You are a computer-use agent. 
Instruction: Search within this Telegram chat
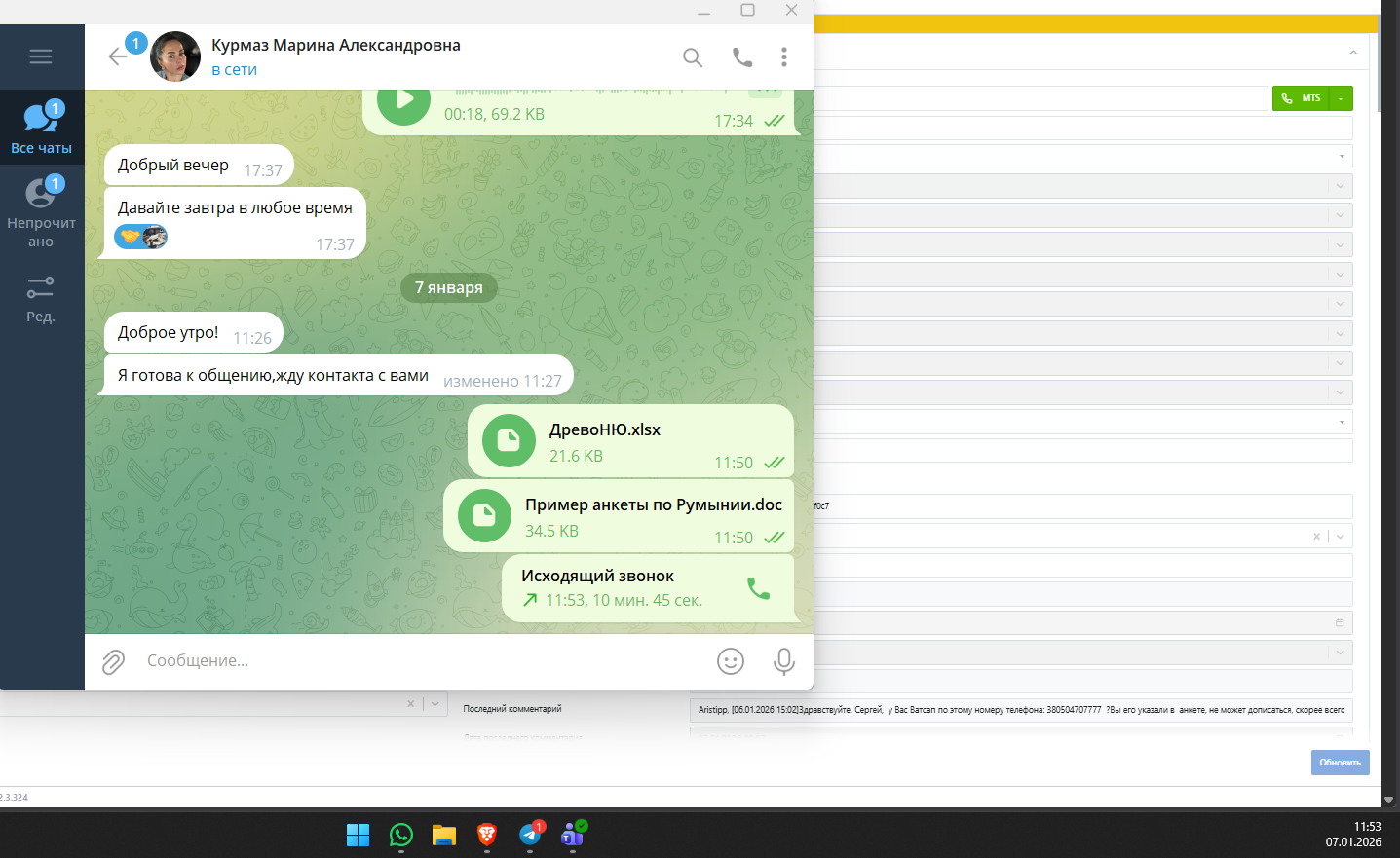tap(693, 57)
